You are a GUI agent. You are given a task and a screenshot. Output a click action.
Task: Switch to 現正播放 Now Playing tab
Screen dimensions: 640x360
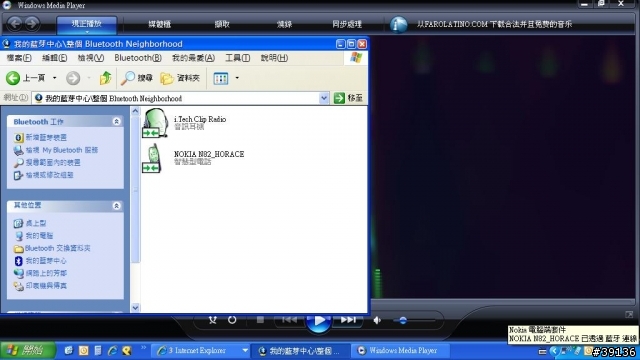(x=87, y=24)
